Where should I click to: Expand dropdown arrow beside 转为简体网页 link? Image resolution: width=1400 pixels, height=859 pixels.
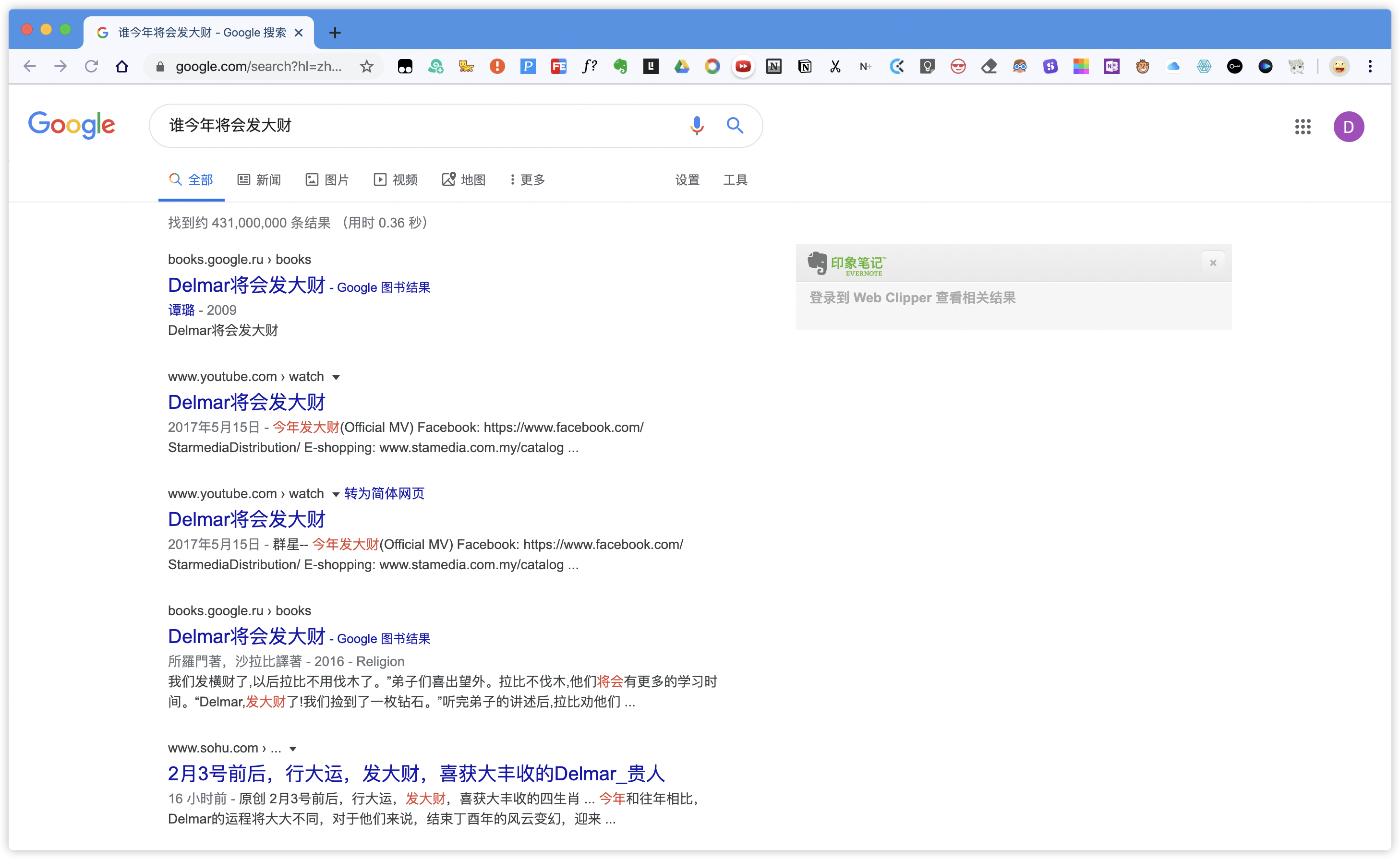(x=336, y=494)
